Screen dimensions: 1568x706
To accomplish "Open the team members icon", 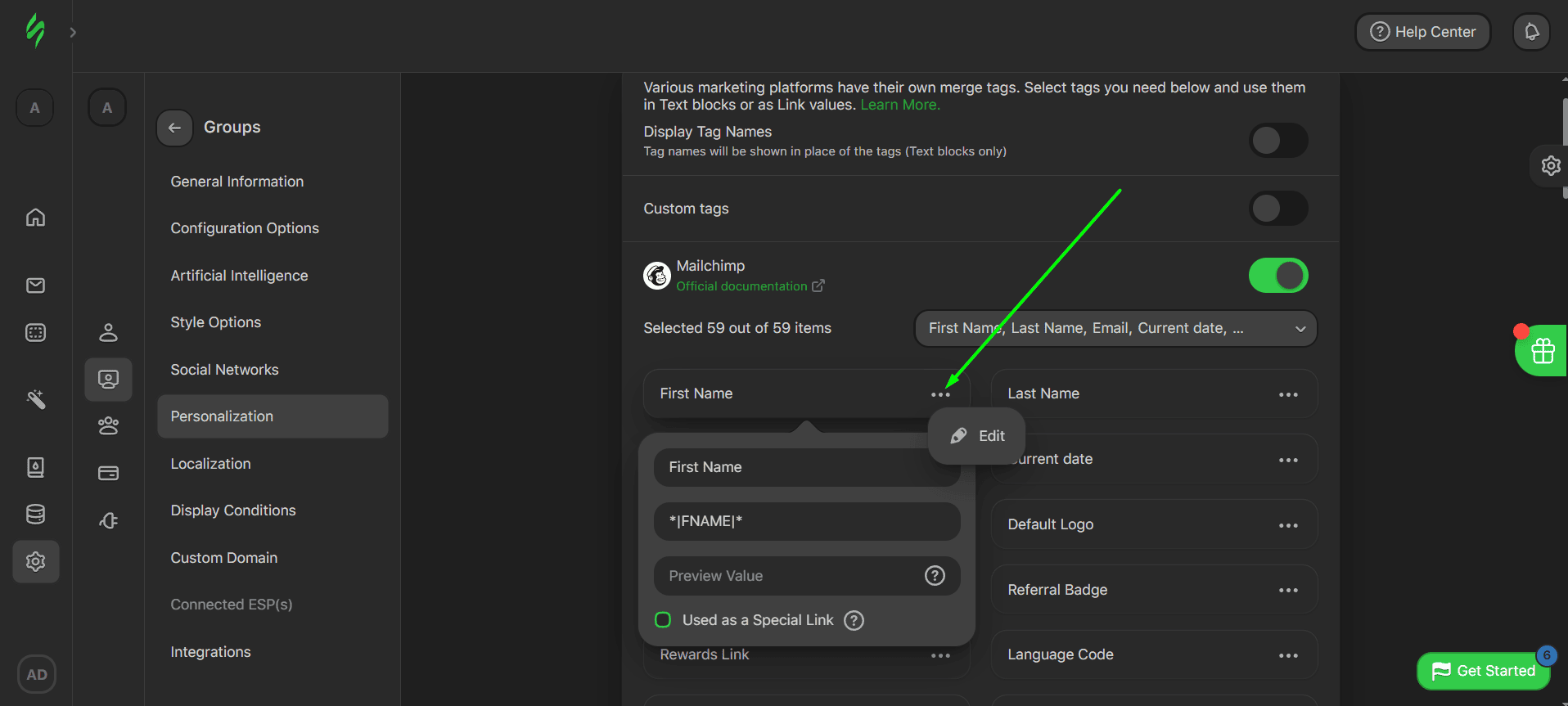I will tap(108, 425).
